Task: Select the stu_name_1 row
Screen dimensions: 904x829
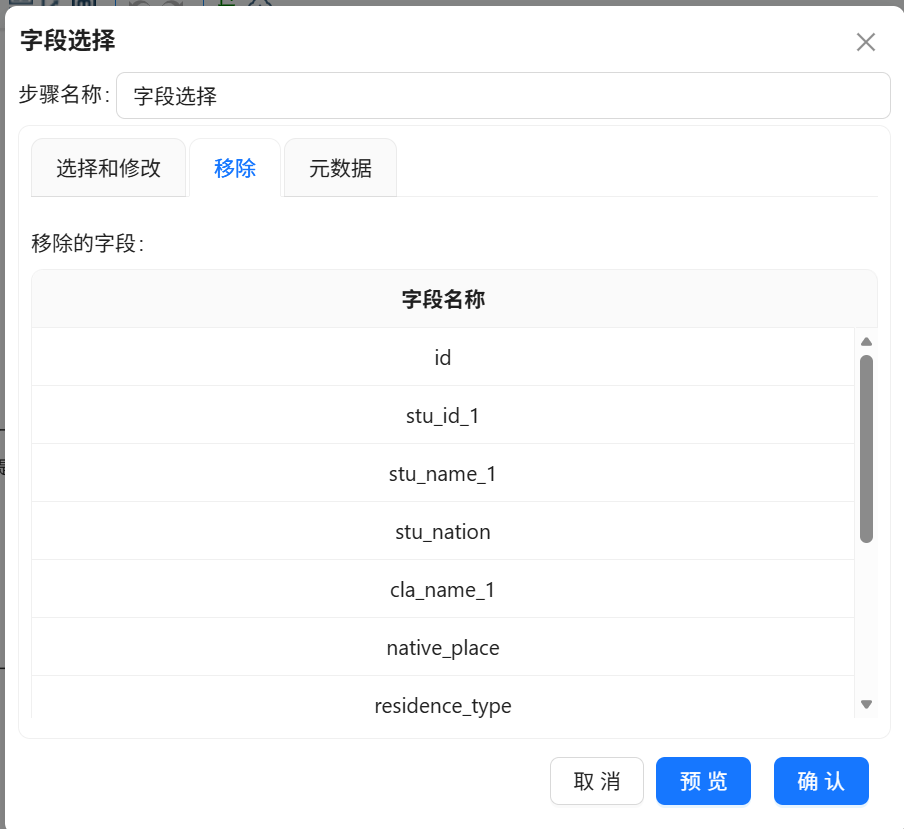Action: point(443,473)
